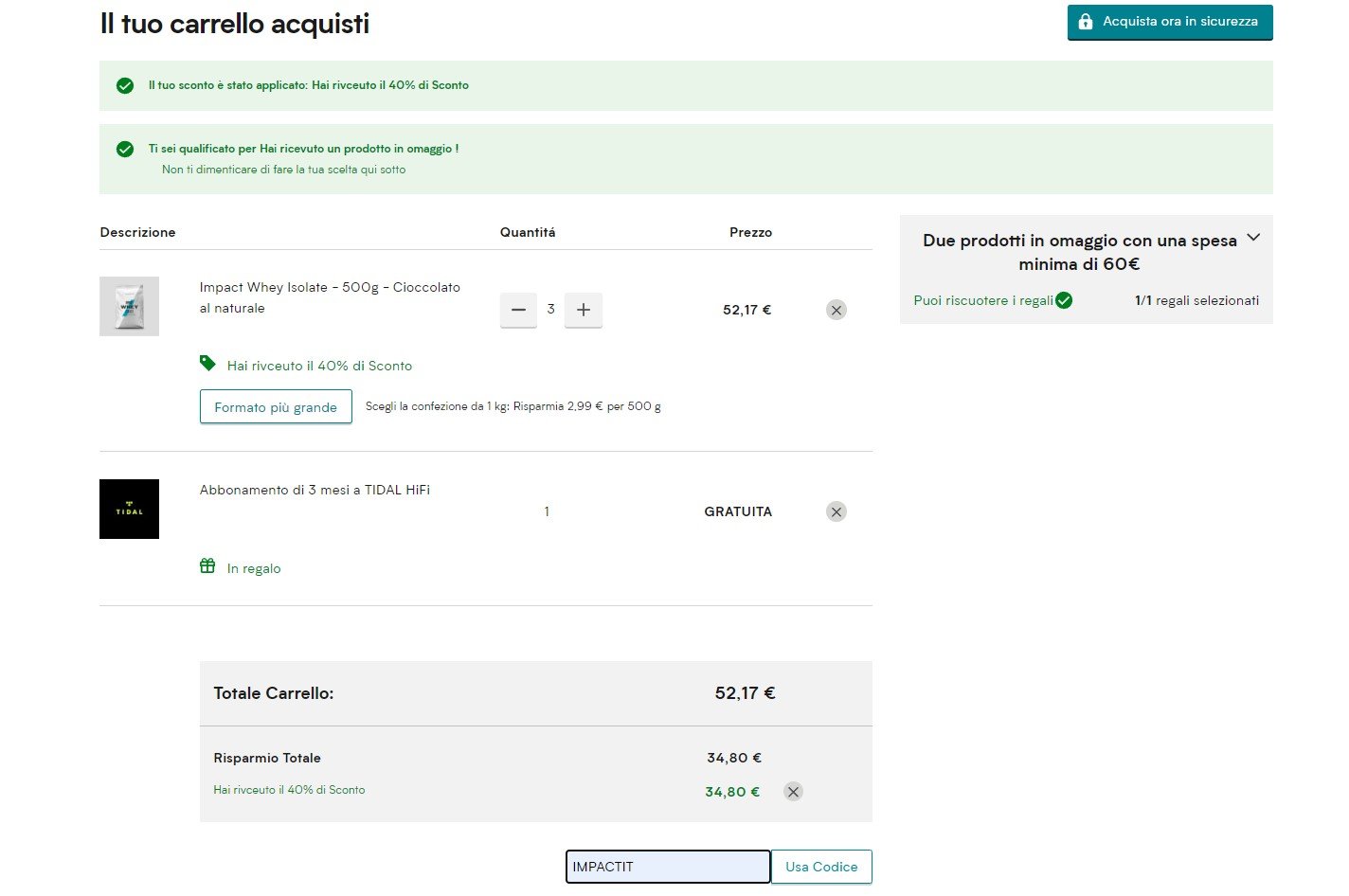Click the lock icon on secure checkout button
This screenshot has height=896, width=1349.
tap(1086, 22)
